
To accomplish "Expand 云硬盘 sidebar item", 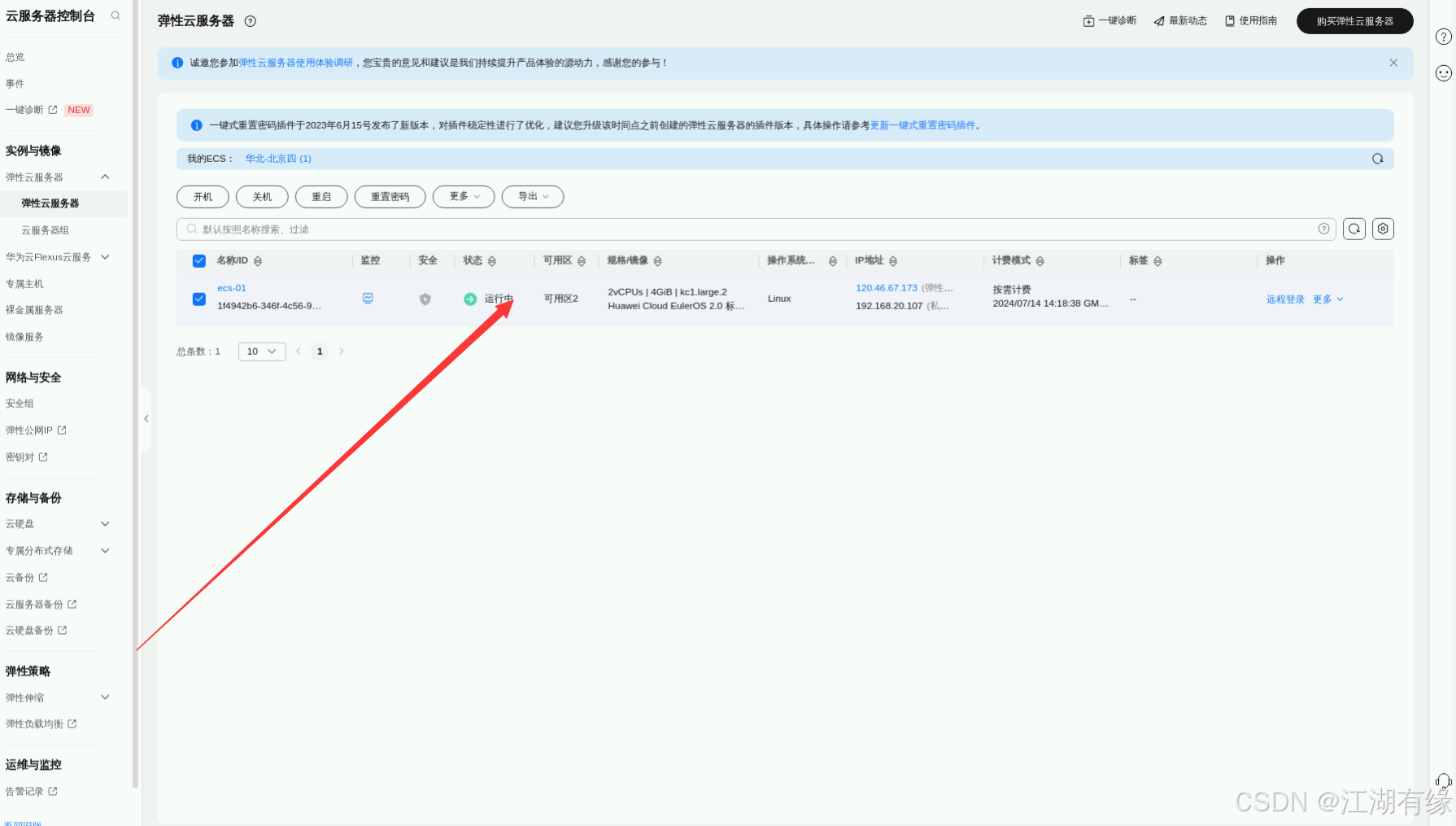I will coord(105,524).
